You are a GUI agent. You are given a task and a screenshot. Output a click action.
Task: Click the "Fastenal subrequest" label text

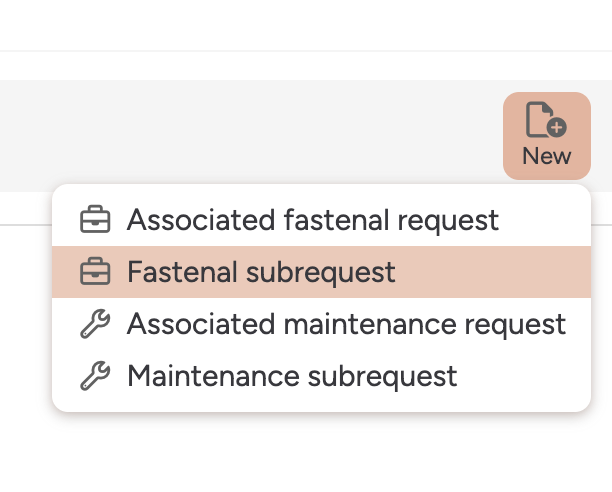(261, 271)
